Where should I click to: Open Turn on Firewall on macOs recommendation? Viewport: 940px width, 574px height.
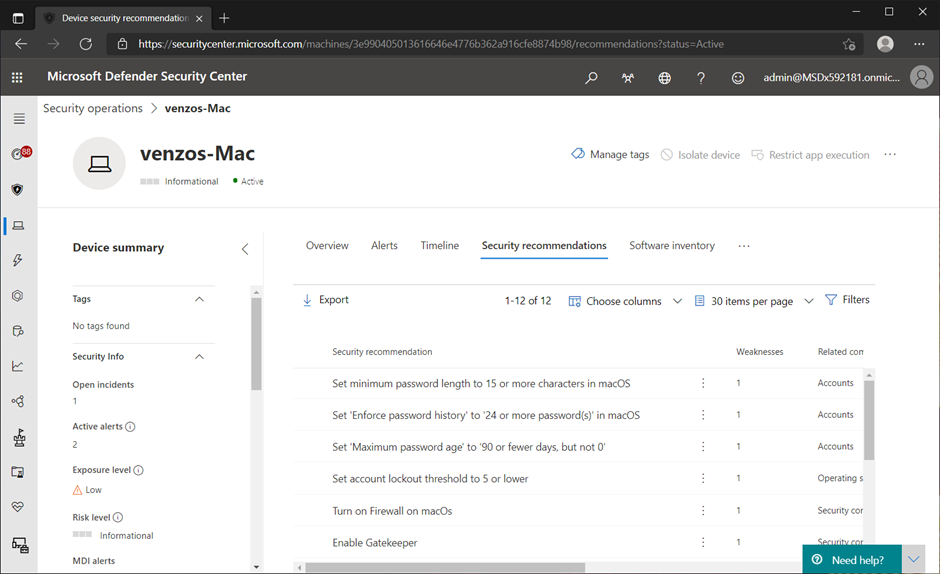(x=392, y=511)
